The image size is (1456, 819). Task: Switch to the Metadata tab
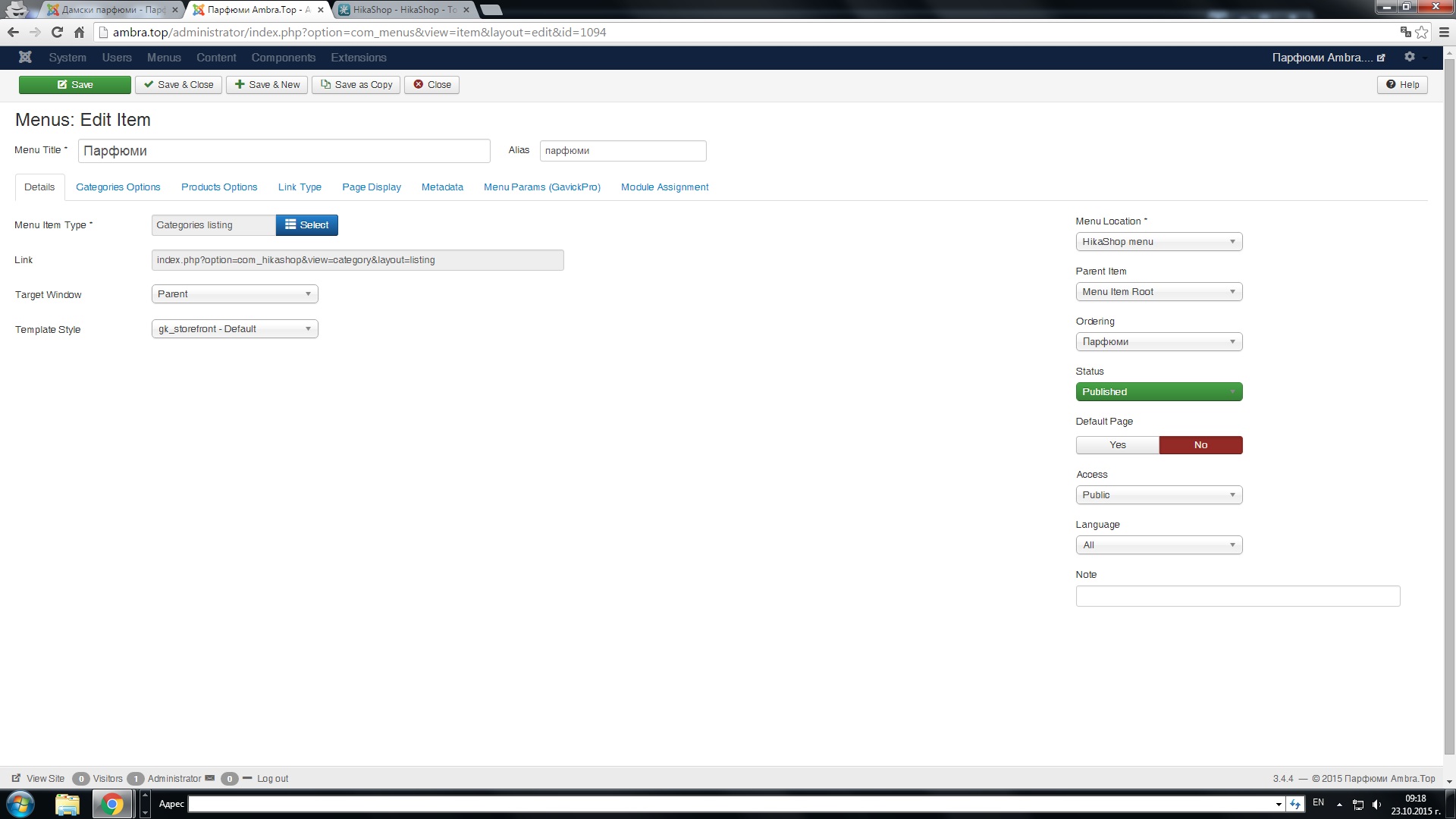tap(442, 187)
